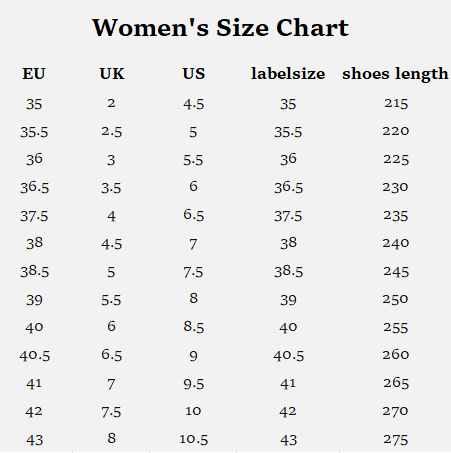The height and width of the screenshot is (453, 451).
Task: Click US size 5.5 cell
Action: 193,160
